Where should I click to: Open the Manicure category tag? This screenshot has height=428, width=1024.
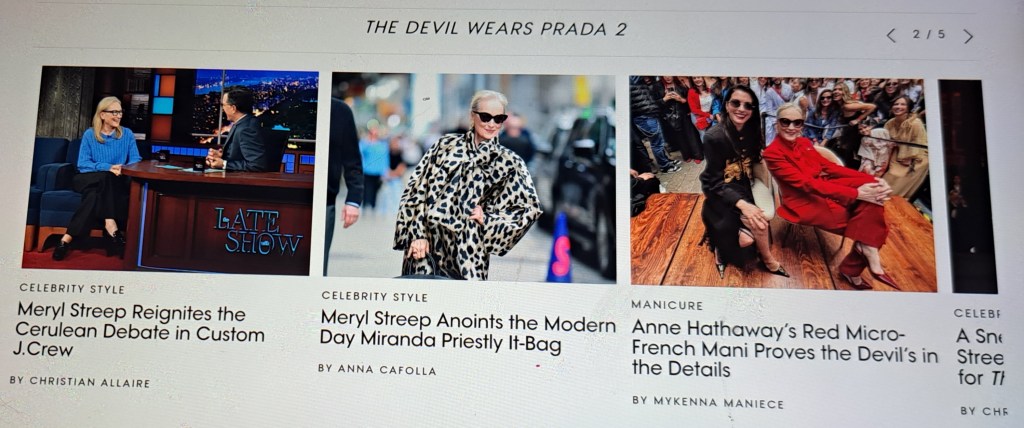pyautogui.click(x=667, y=305)
